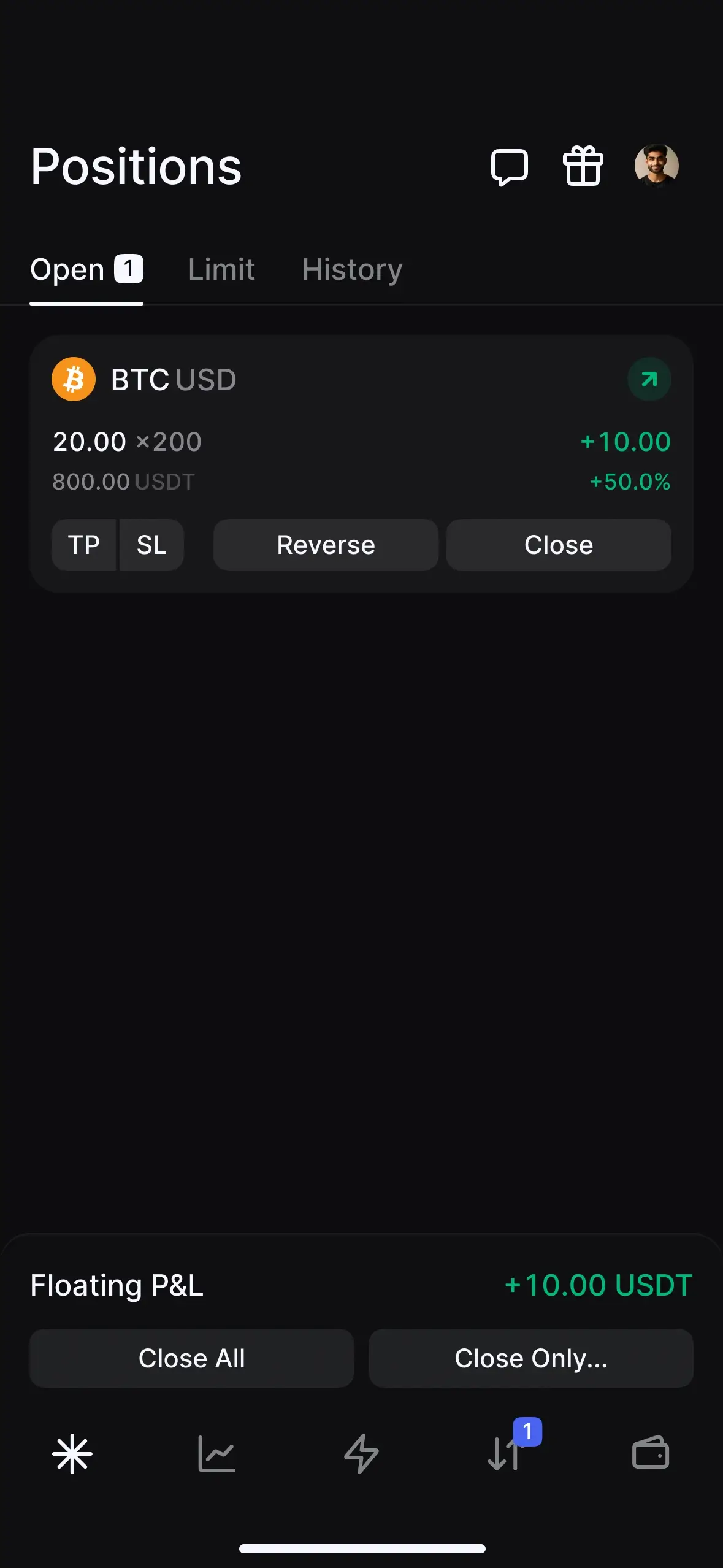Tap the Bitcoin coin icon
Viewport: 723px width, 1568px height.
(x=74, y=379)
